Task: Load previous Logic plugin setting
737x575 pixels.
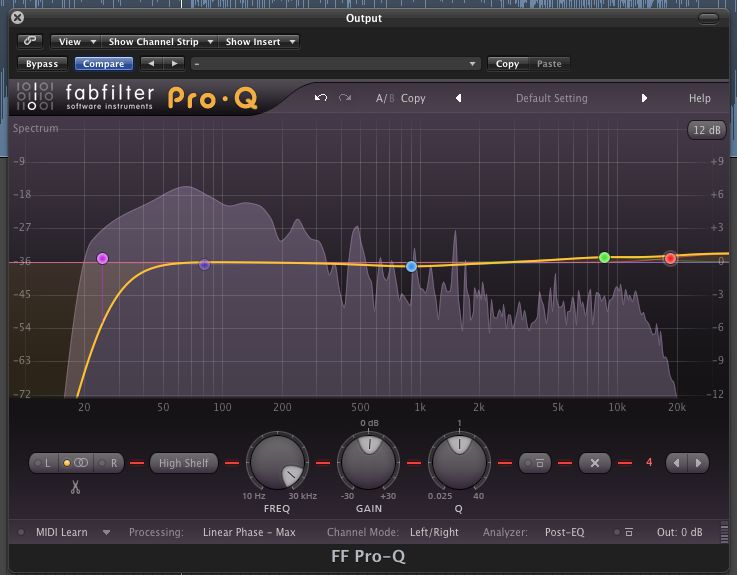Action: (x=151, y=63)
